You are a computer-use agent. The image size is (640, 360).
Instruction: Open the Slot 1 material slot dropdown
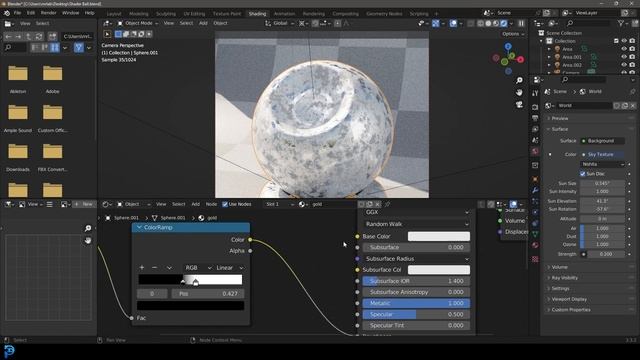click(x=279, y=204)
